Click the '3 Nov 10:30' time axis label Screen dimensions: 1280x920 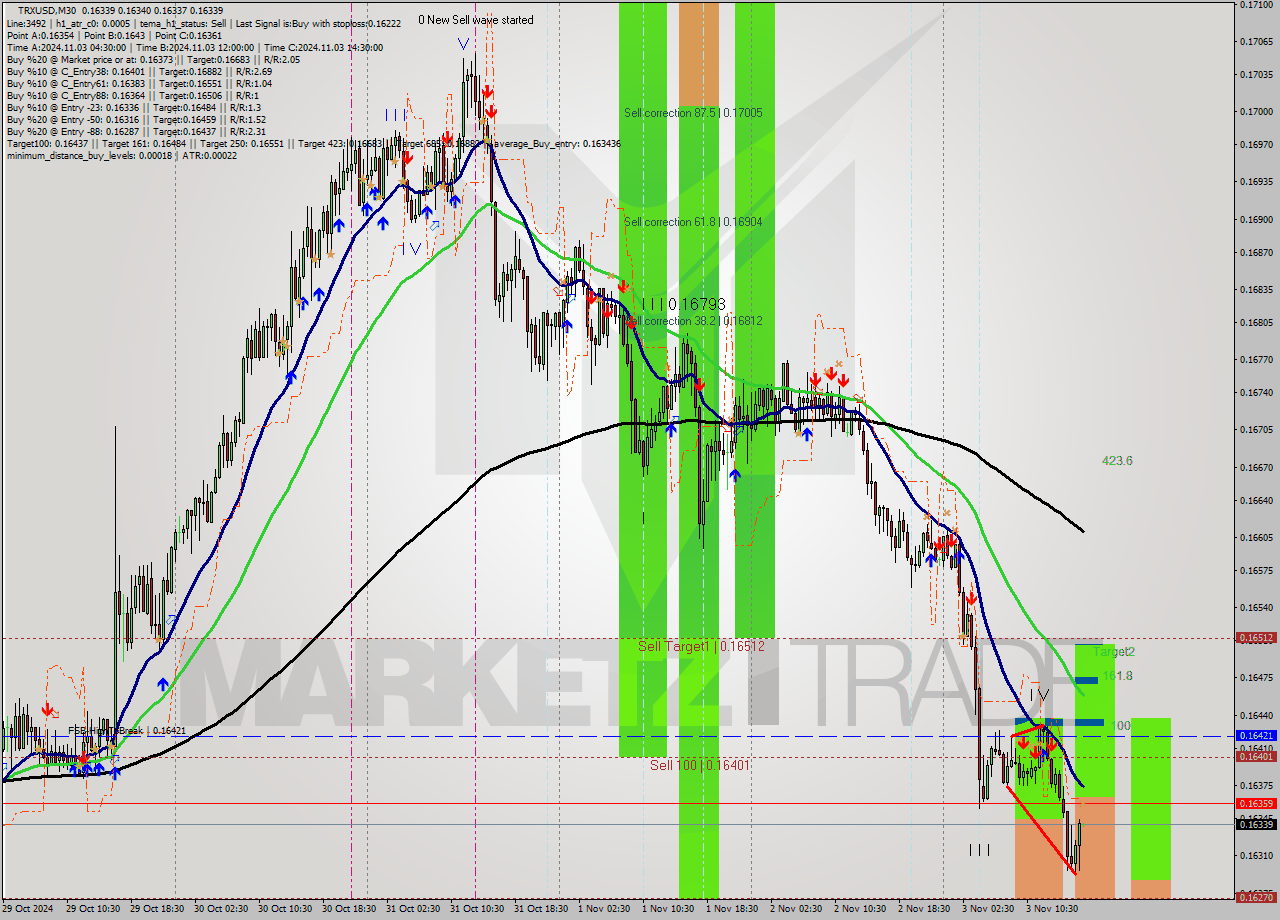(1051, 909)
